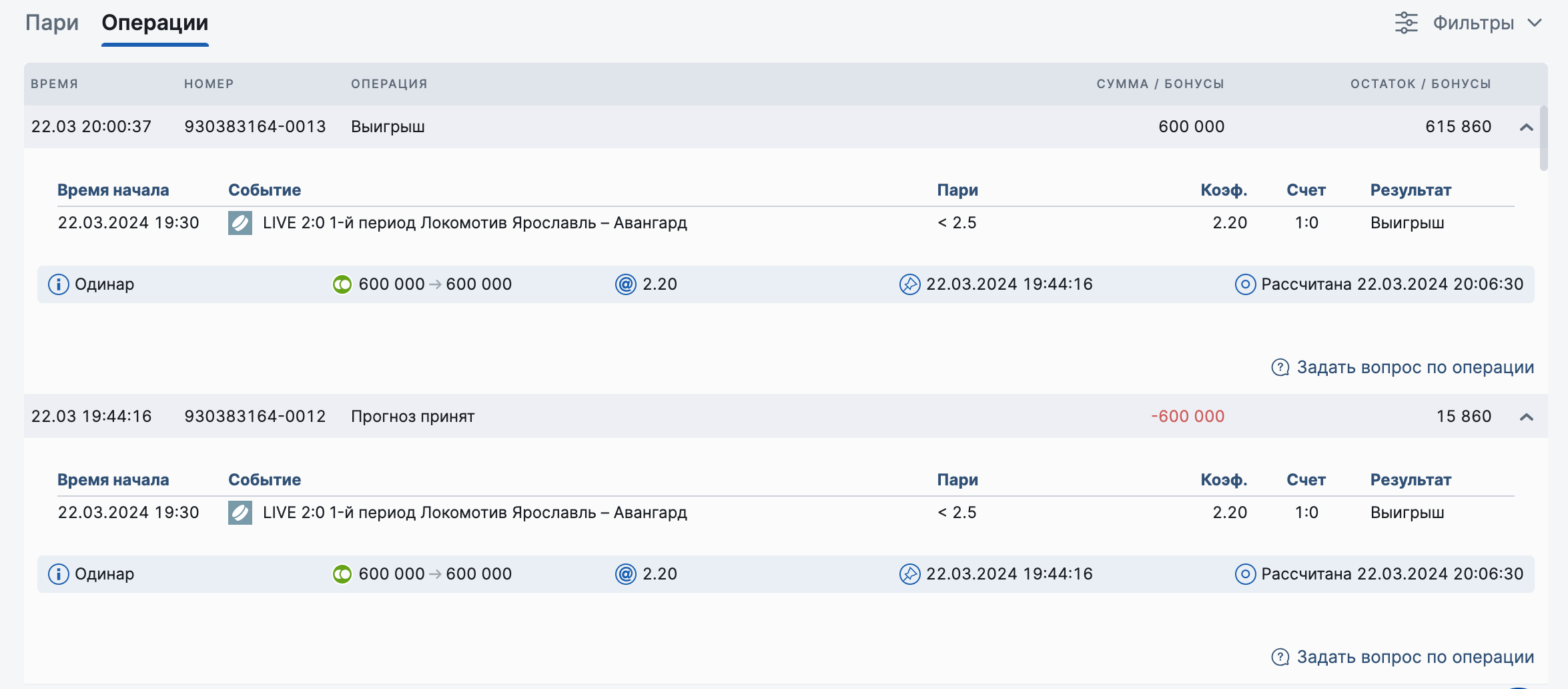1568x689 pixels.
Task: Click question mark icon in second operation
Action: click(x=1280, y=658)
